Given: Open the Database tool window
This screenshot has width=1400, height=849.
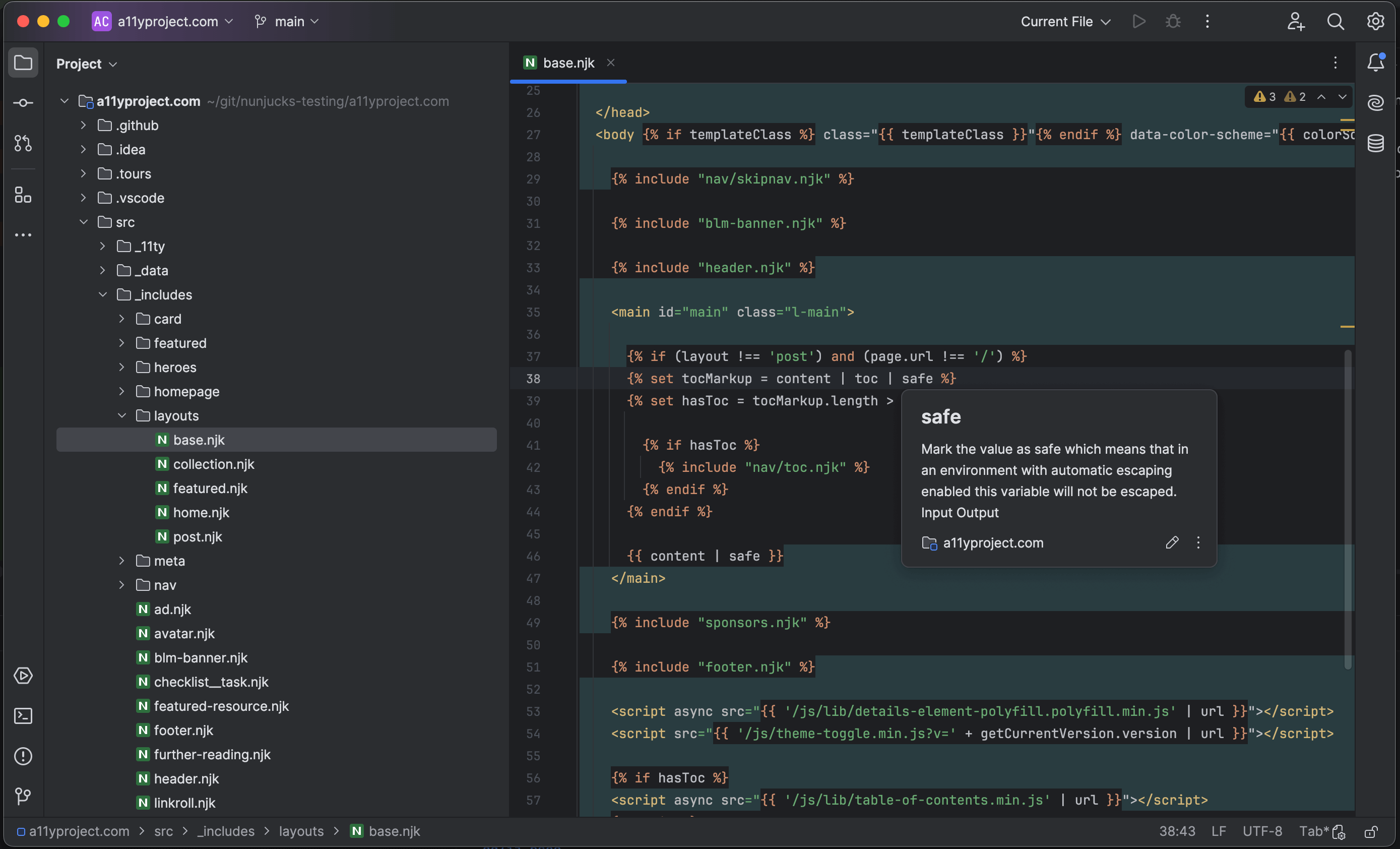Looking at the screenshot, I should [1376, 143].
